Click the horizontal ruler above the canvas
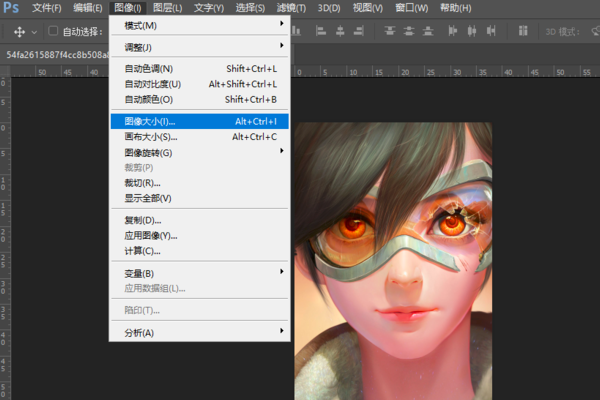The height and width of the screenshot is (400, 600). pyautogui.click(x=445, y=71)
